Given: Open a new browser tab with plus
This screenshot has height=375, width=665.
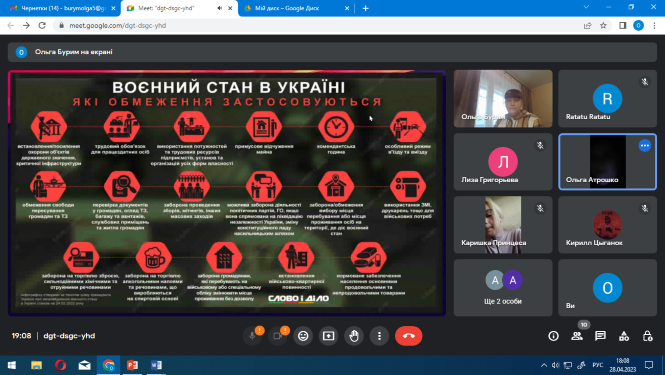Looking at the screenshot, I should pyautogui.click(x=366, y=8).
